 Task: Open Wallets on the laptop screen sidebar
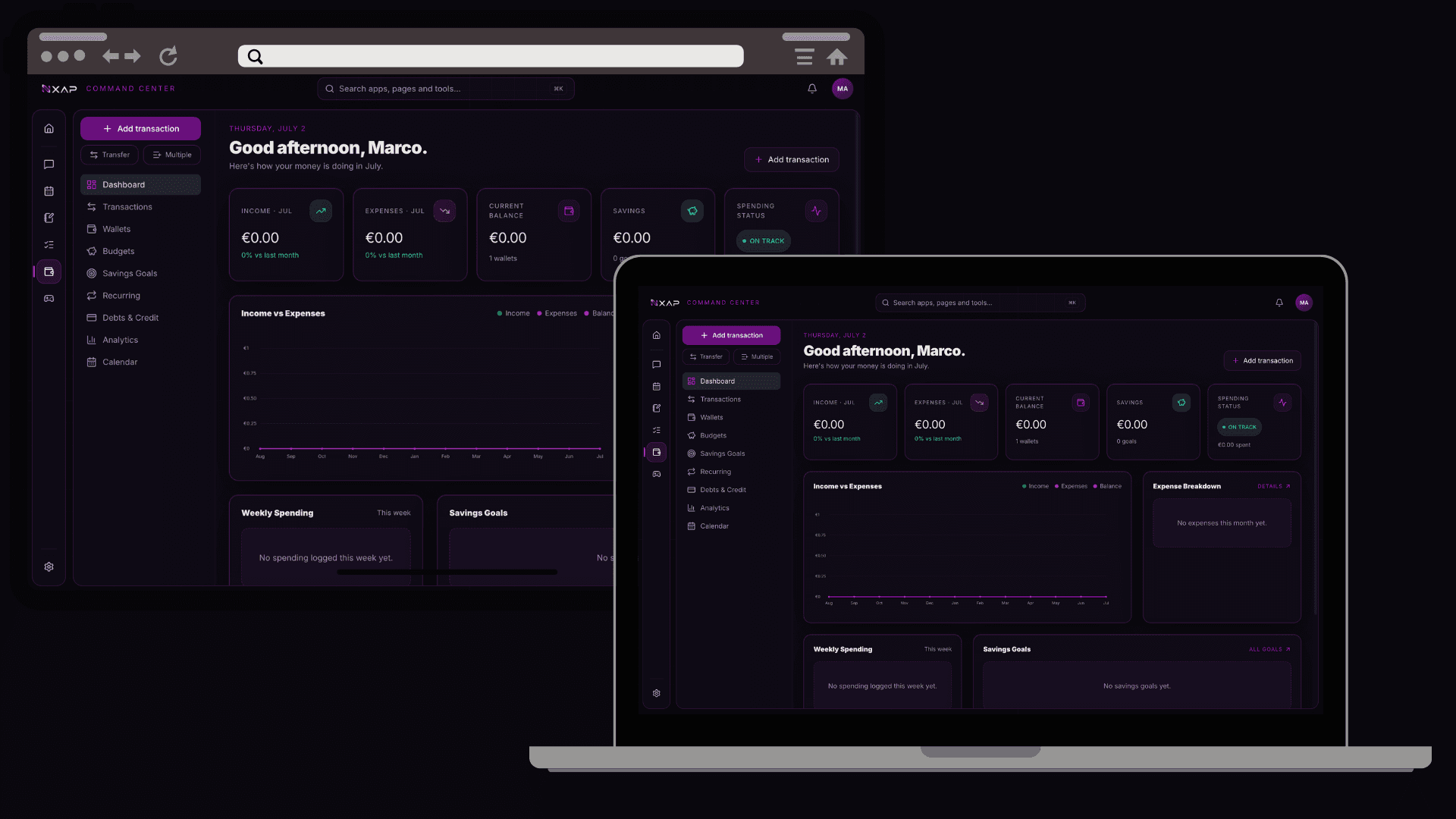(x=732, y=418)
